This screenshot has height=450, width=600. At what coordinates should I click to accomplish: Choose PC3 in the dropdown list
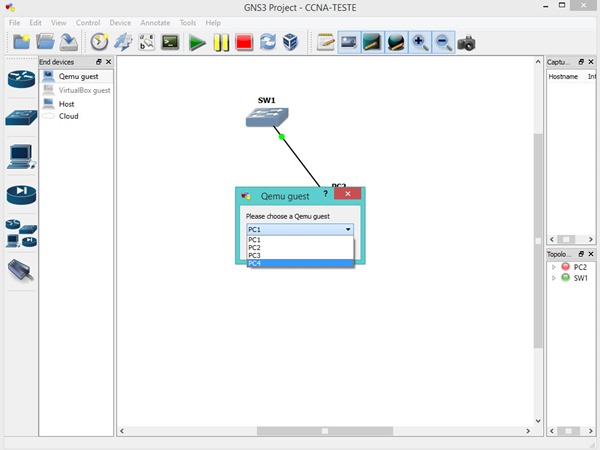pos(300,255)
